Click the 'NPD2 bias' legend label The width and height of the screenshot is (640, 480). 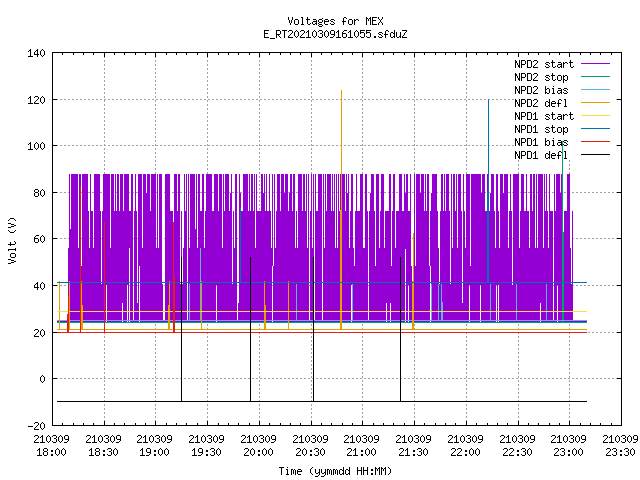point(541,90)
